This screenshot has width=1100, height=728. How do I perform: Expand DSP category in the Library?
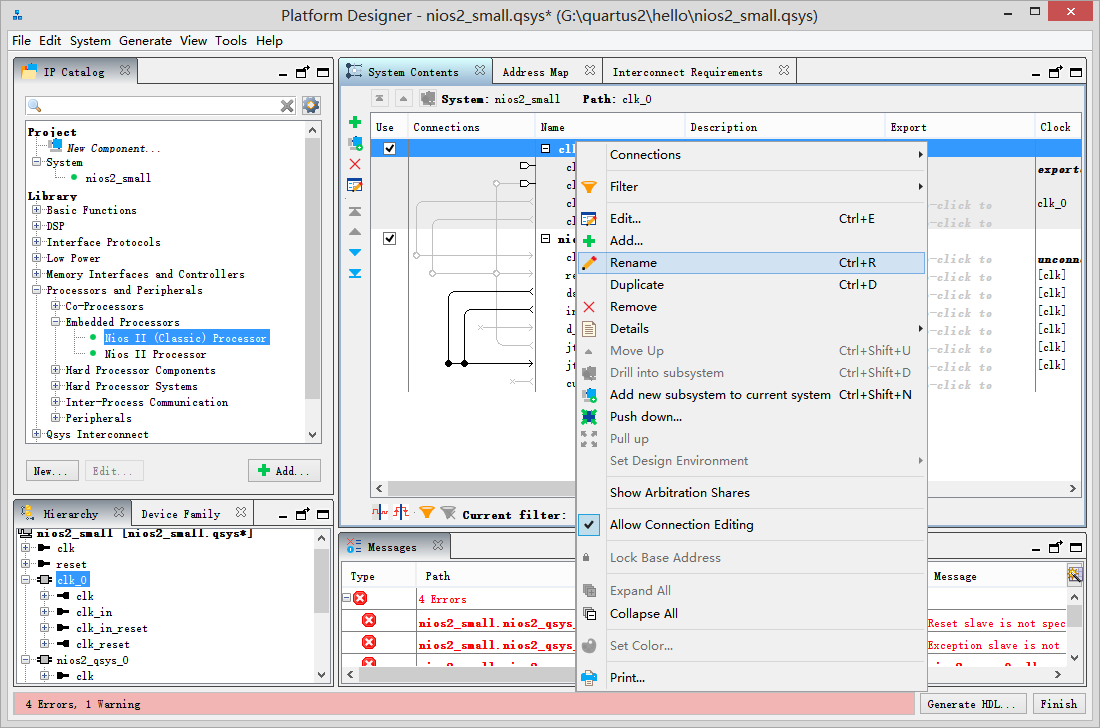coord(36,226)
